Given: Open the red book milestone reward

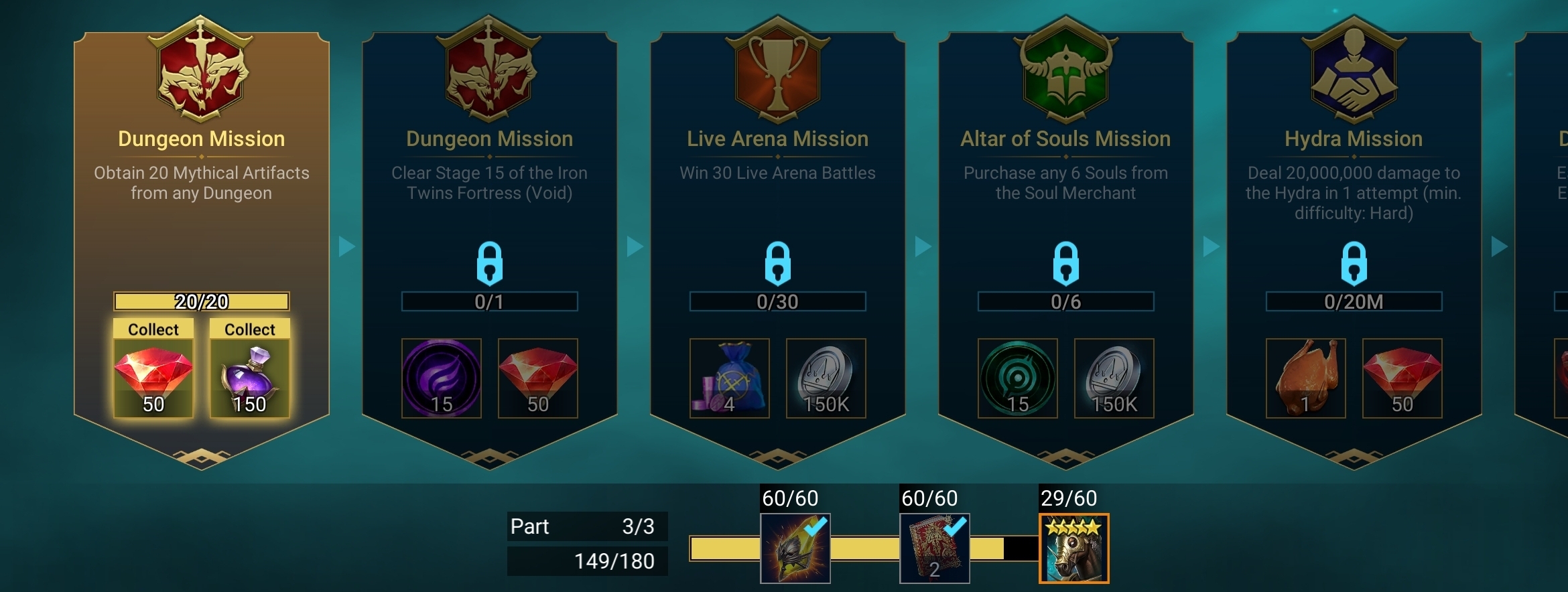Looking at the screenshot, I should (x=935, y=548).
